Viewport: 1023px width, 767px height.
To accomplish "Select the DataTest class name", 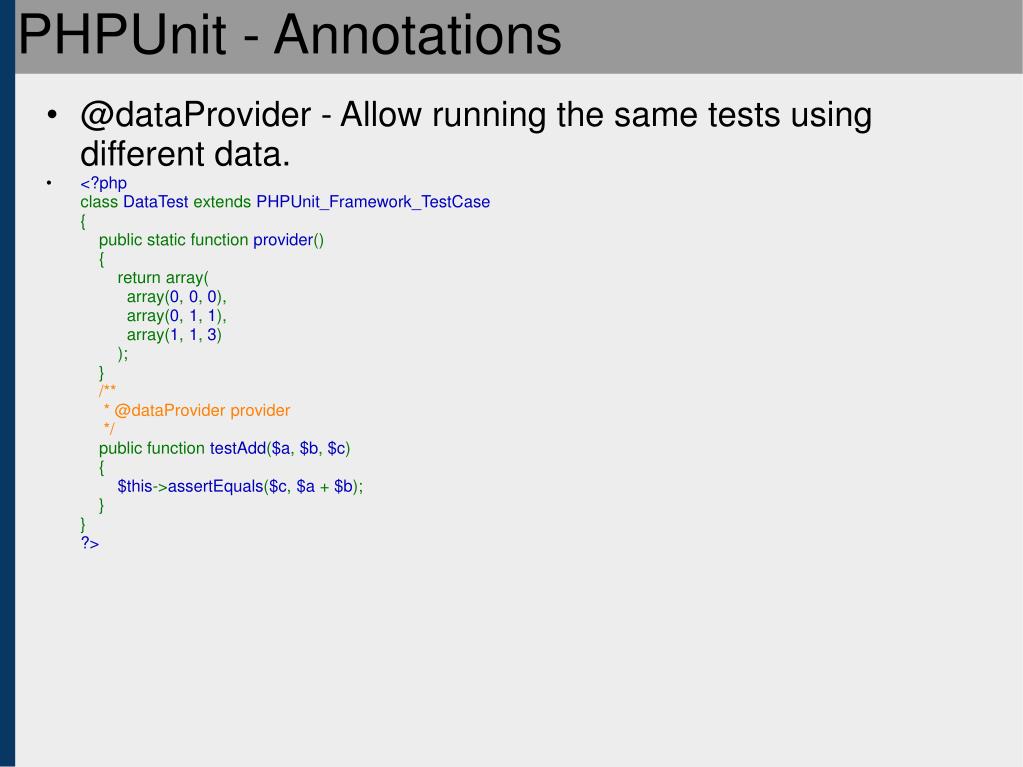I will click(155, 202).
